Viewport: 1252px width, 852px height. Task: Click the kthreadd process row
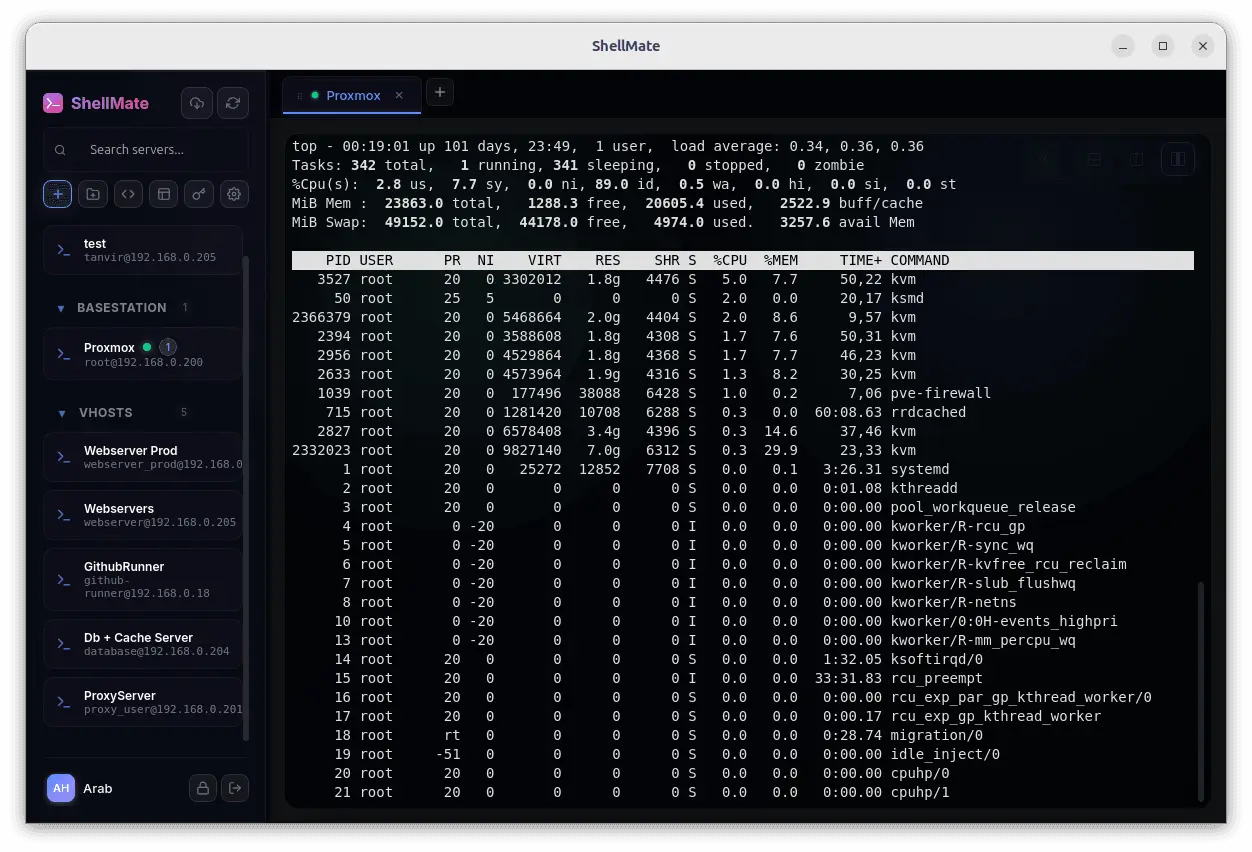(742, 488)
